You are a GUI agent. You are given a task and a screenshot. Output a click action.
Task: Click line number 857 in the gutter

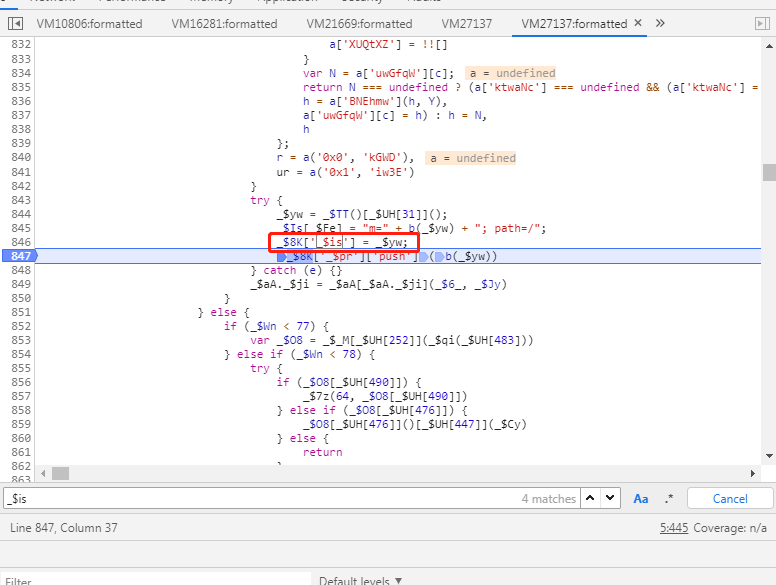click(x=21, y=396)
